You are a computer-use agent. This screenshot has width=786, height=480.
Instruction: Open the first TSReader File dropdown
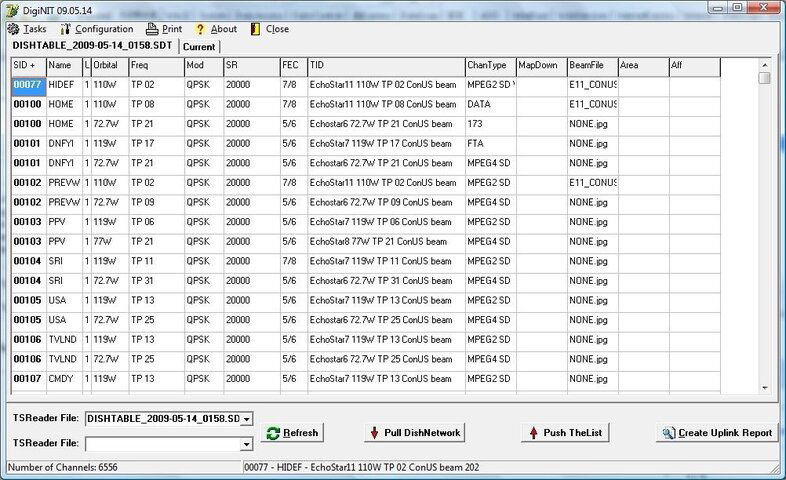click(246, 419)
